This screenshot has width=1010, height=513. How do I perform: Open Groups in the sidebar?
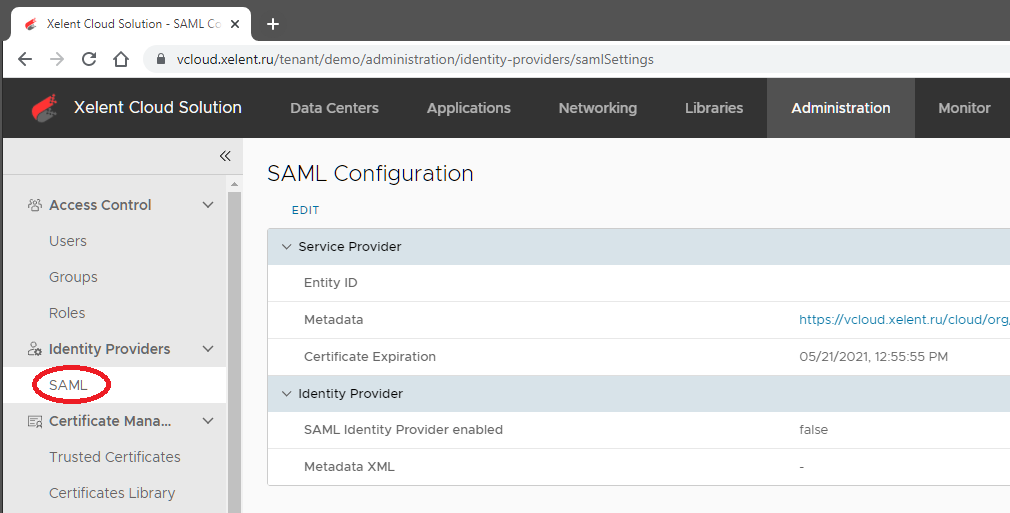73,277
